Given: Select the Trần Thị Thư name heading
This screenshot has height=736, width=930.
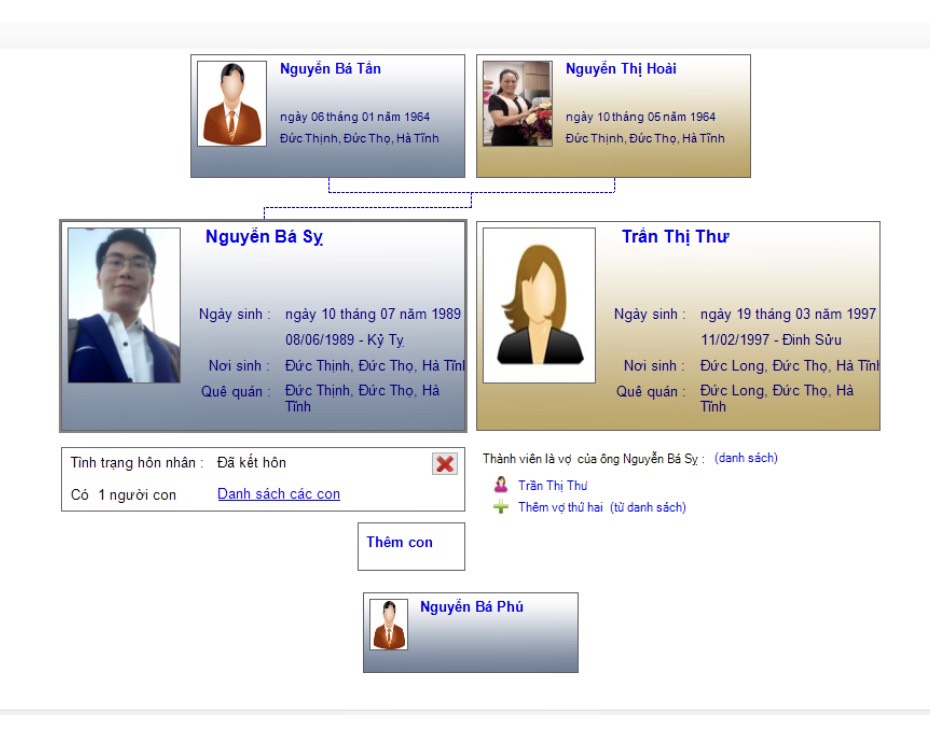Looking at the screenshot, I should coord(676,237).
